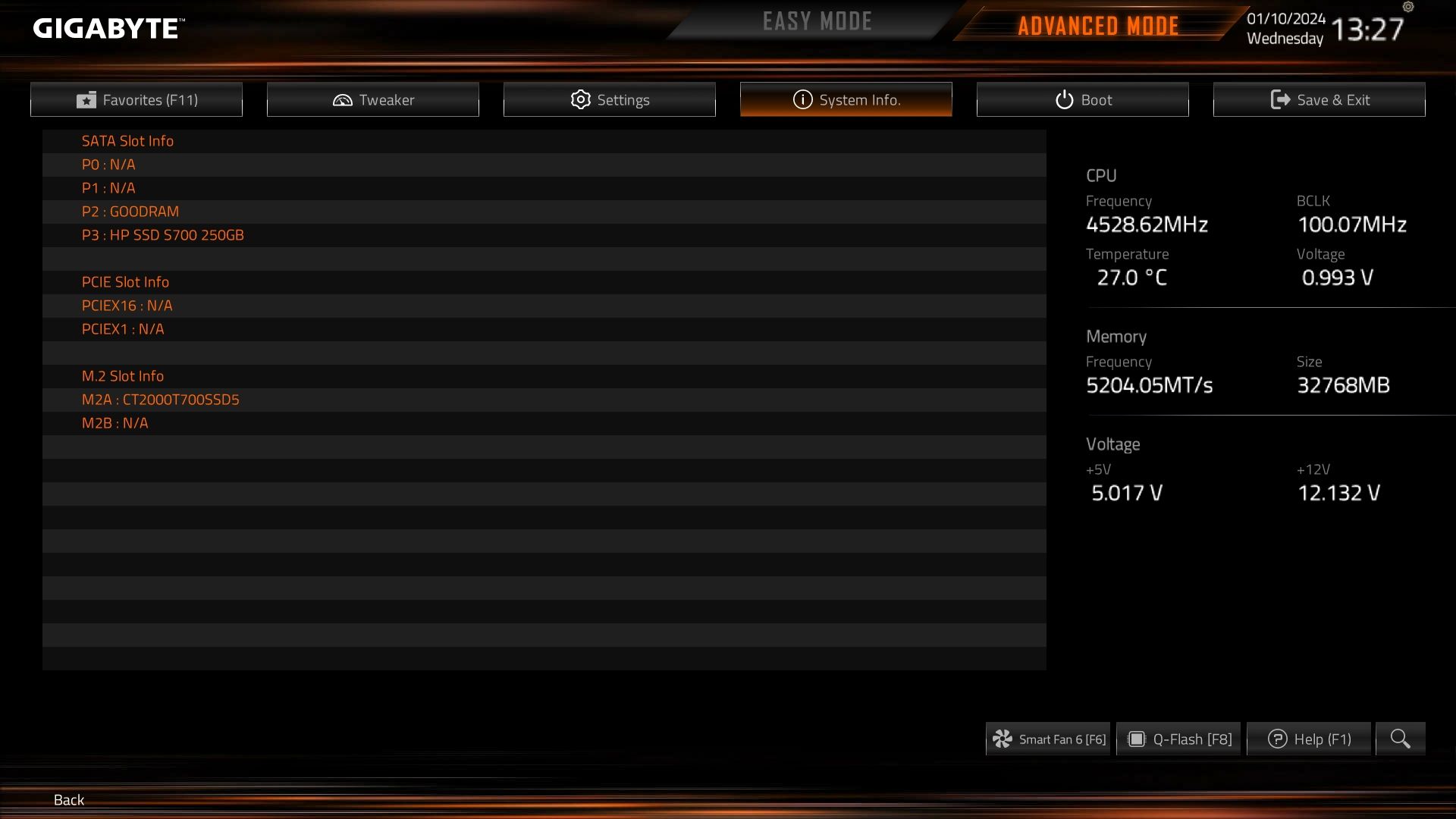Switch to Easy Mode
Image resolution: width=1456 pixels, height=819 pixels.
coord(817,21)
